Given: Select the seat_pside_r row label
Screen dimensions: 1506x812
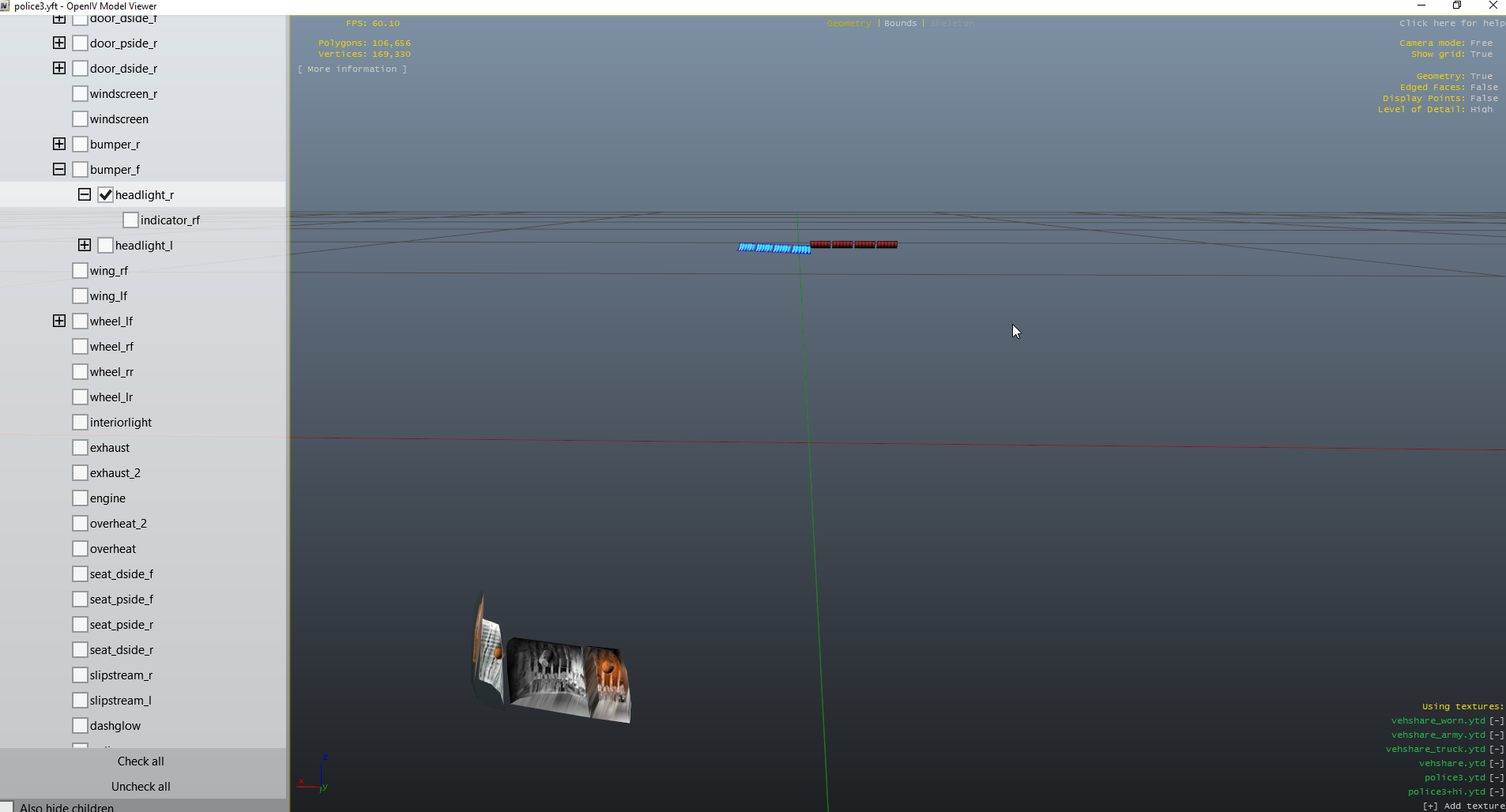Looking at the screenshot, I should click(122, 625).
